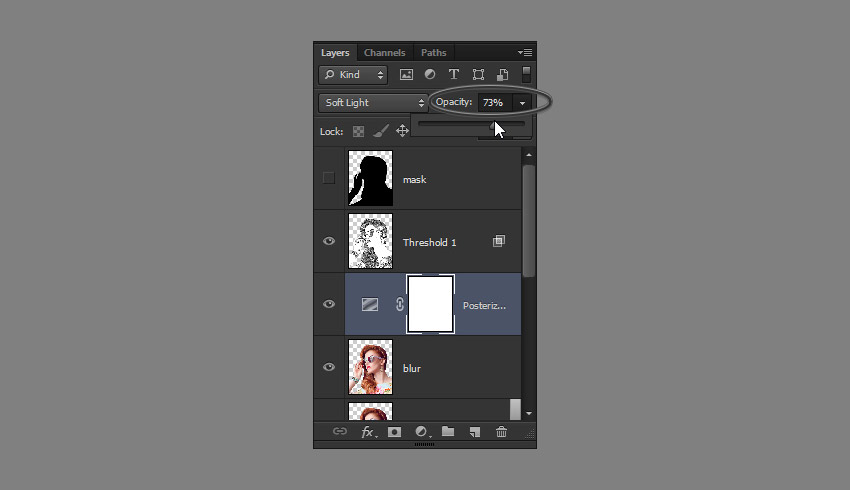
Task: Hide the Posterize layer
Action: tap(329, 304)
